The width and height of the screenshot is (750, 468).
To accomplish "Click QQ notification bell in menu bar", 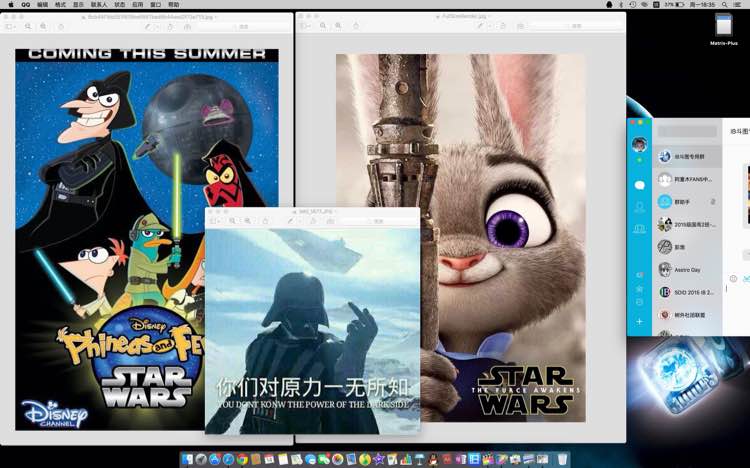I will click(609, 4).
